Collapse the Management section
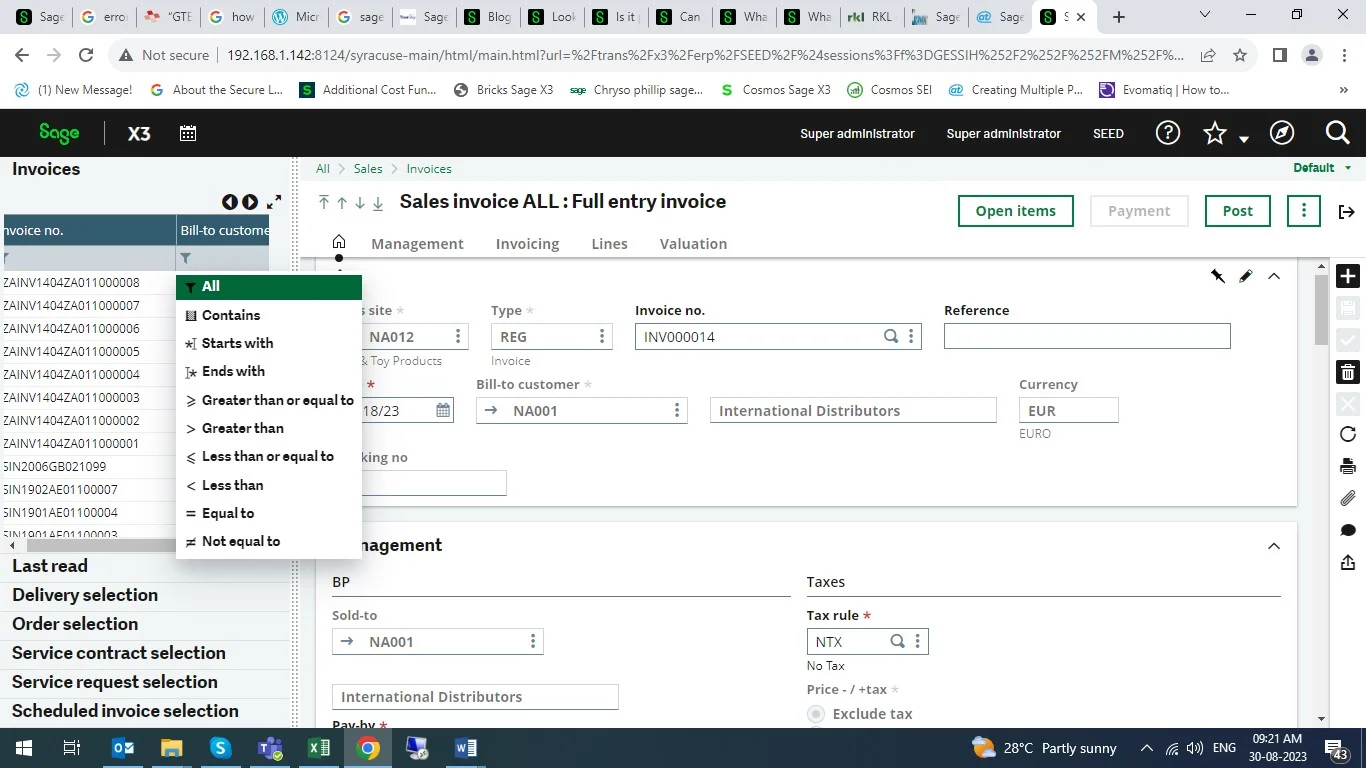This screenshot has width=1366, height=768. pos(1274,546)
